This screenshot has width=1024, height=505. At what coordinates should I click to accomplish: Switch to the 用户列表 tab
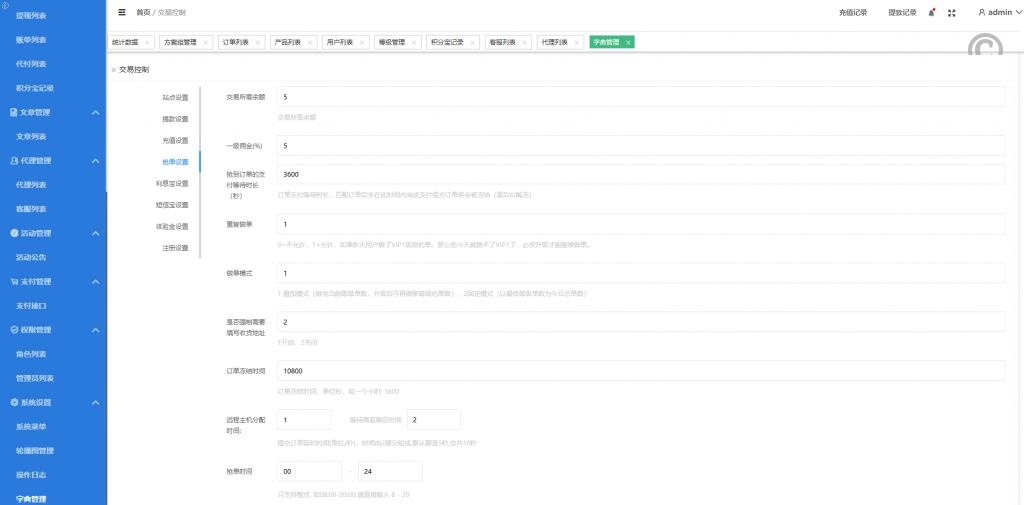340,42
